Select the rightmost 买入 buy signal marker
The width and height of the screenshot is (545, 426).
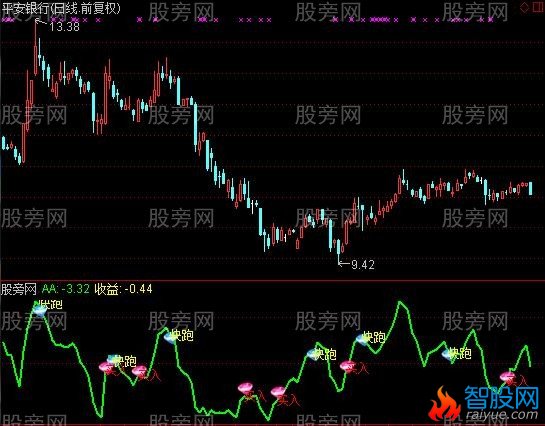pos(507,377)
